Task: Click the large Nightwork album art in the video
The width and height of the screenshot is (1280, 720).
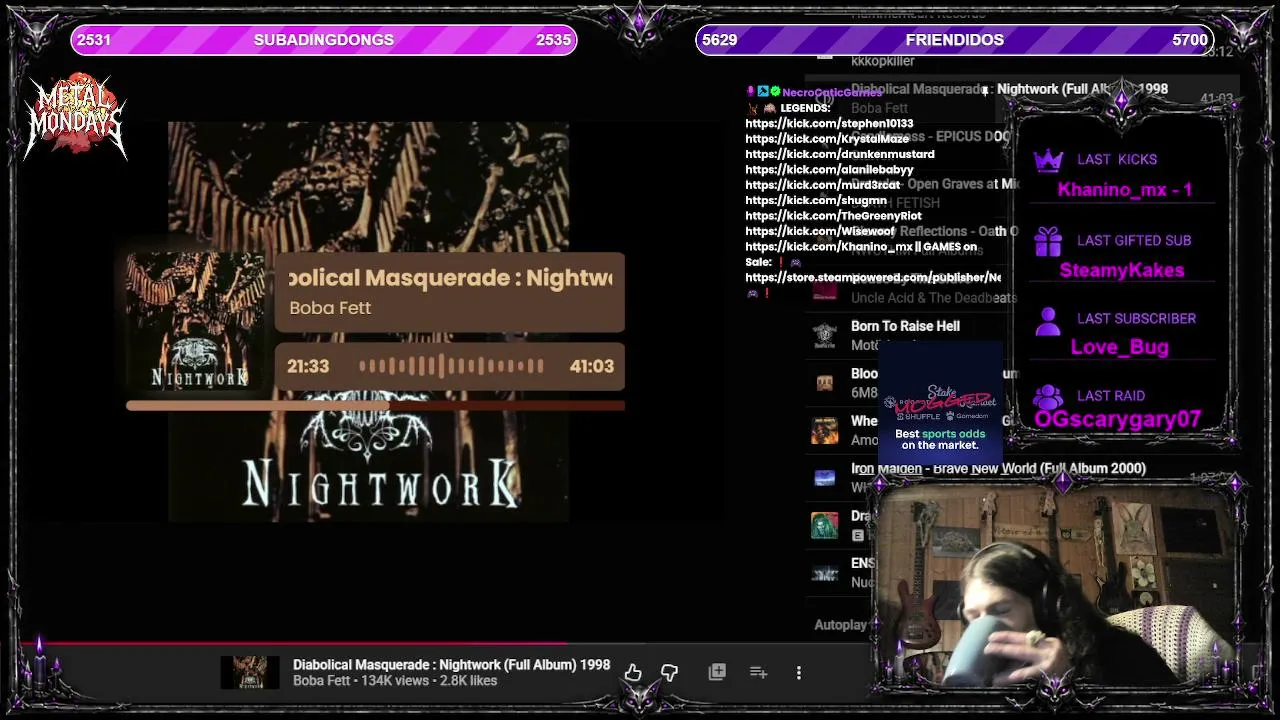Action: tap(369, 322)
